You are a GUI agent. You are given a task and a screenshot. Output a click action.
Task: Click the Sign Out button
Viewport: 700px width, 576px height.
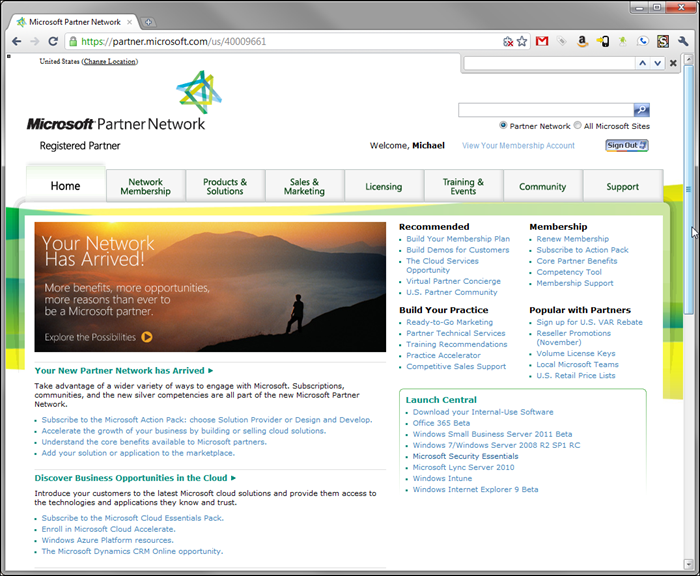(627, 146)
